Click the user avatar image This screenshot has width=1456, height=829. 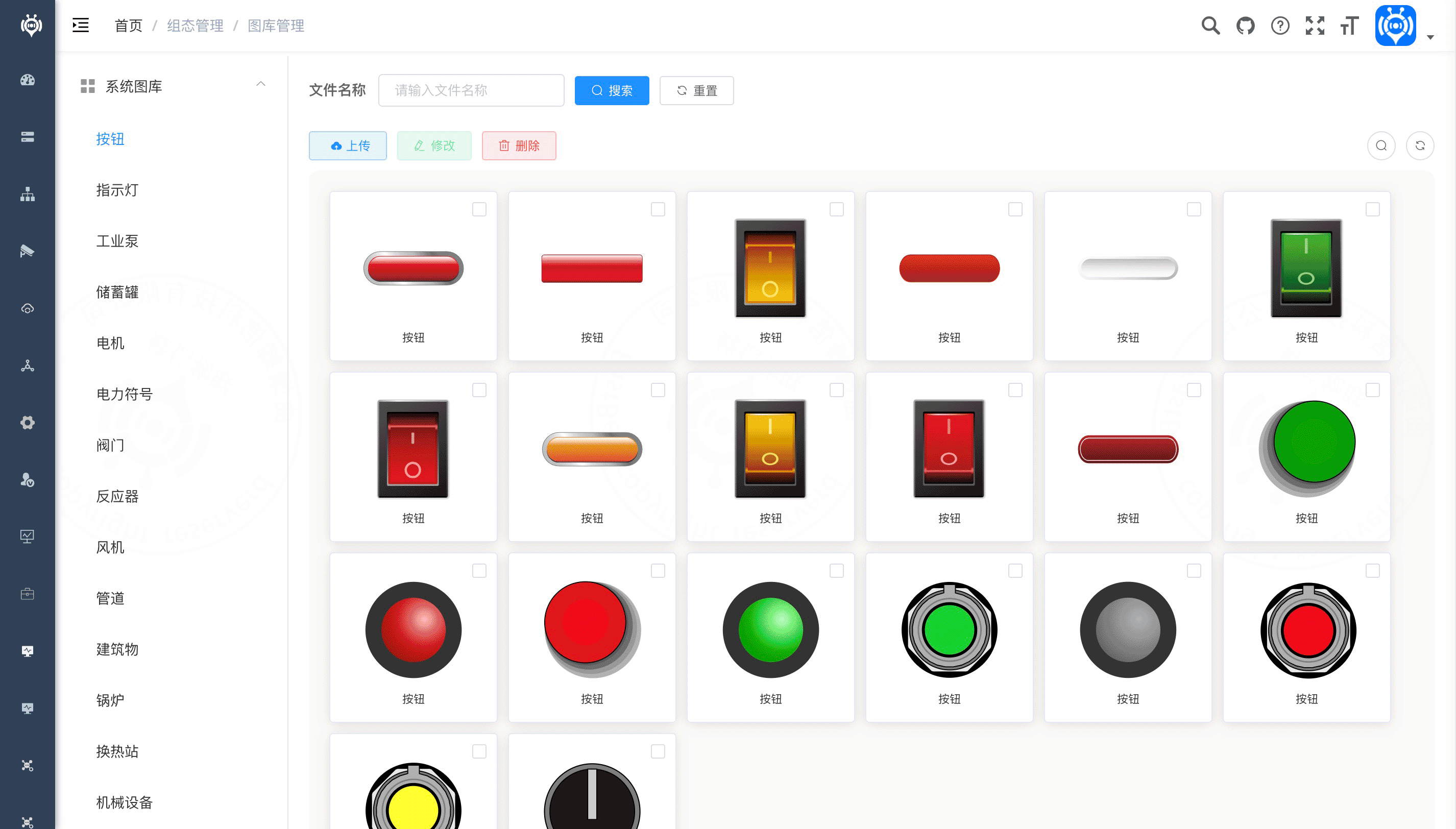(x=1395, y=26)
